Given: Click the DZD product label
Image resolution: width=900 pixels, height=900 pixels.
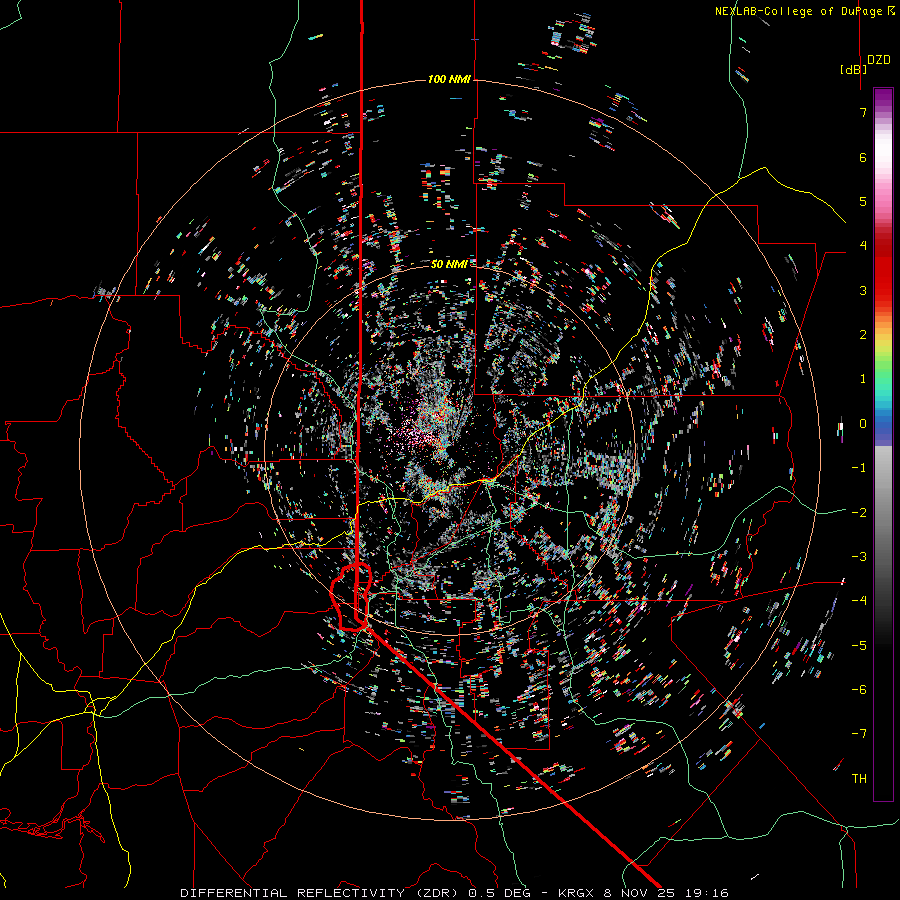Looking at the screenshot, I should (x=879, y=60).
